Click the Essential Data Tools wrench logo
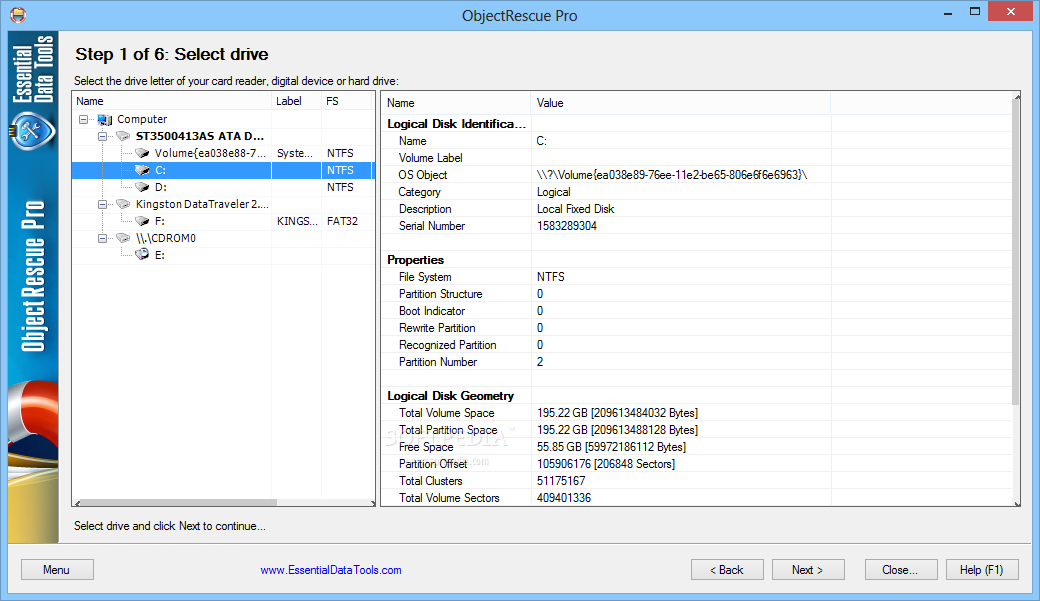The image size is (1040, 601). [x=31, y=131]
